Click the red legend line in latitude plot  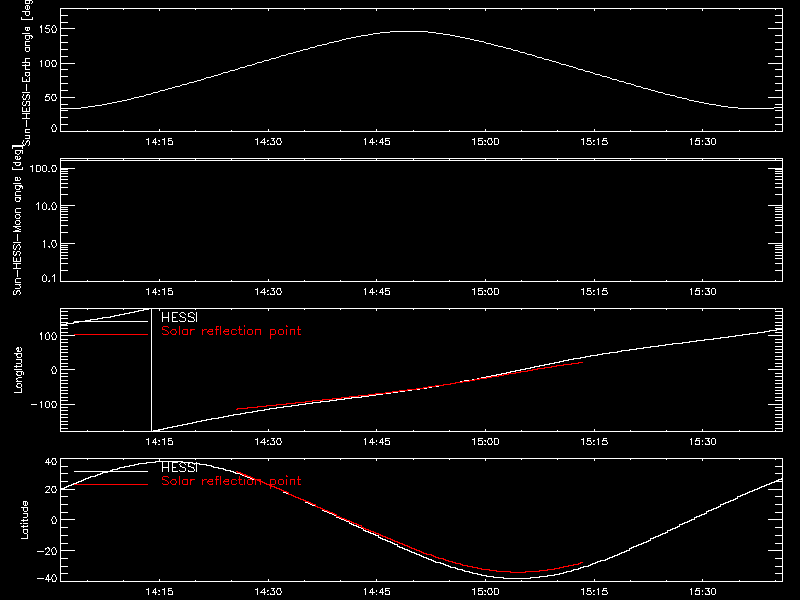111,484
